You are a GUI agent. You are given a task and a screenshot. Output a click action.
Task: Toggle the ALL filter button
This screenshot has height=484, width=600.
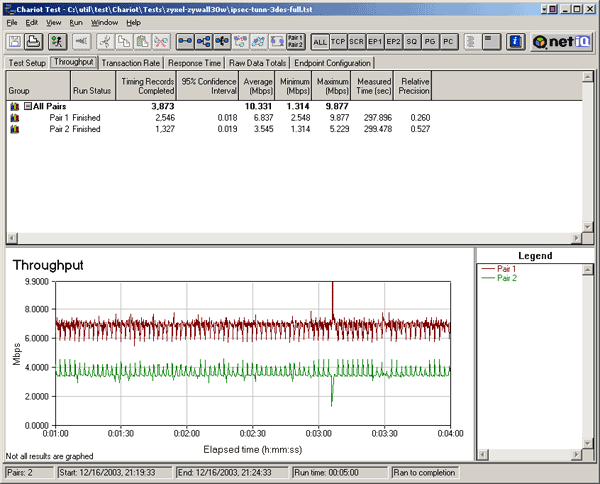[320, 42]
